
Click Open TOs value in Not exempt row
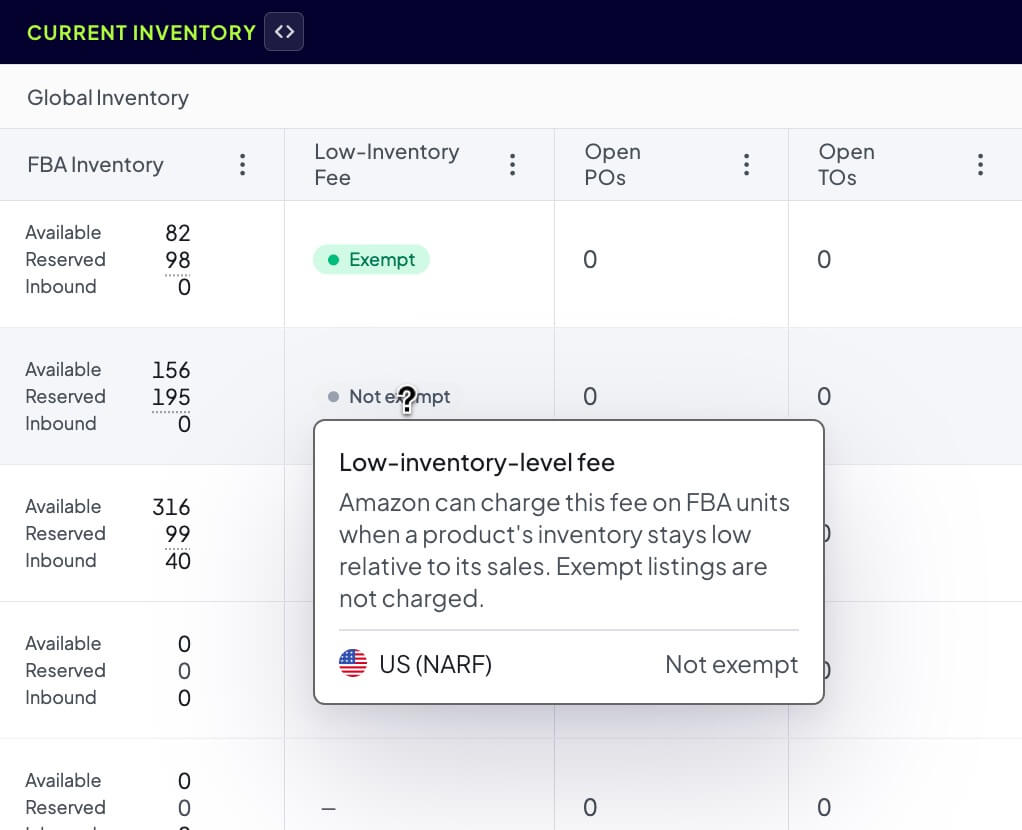pyautogui.click(x=824, y=396)
